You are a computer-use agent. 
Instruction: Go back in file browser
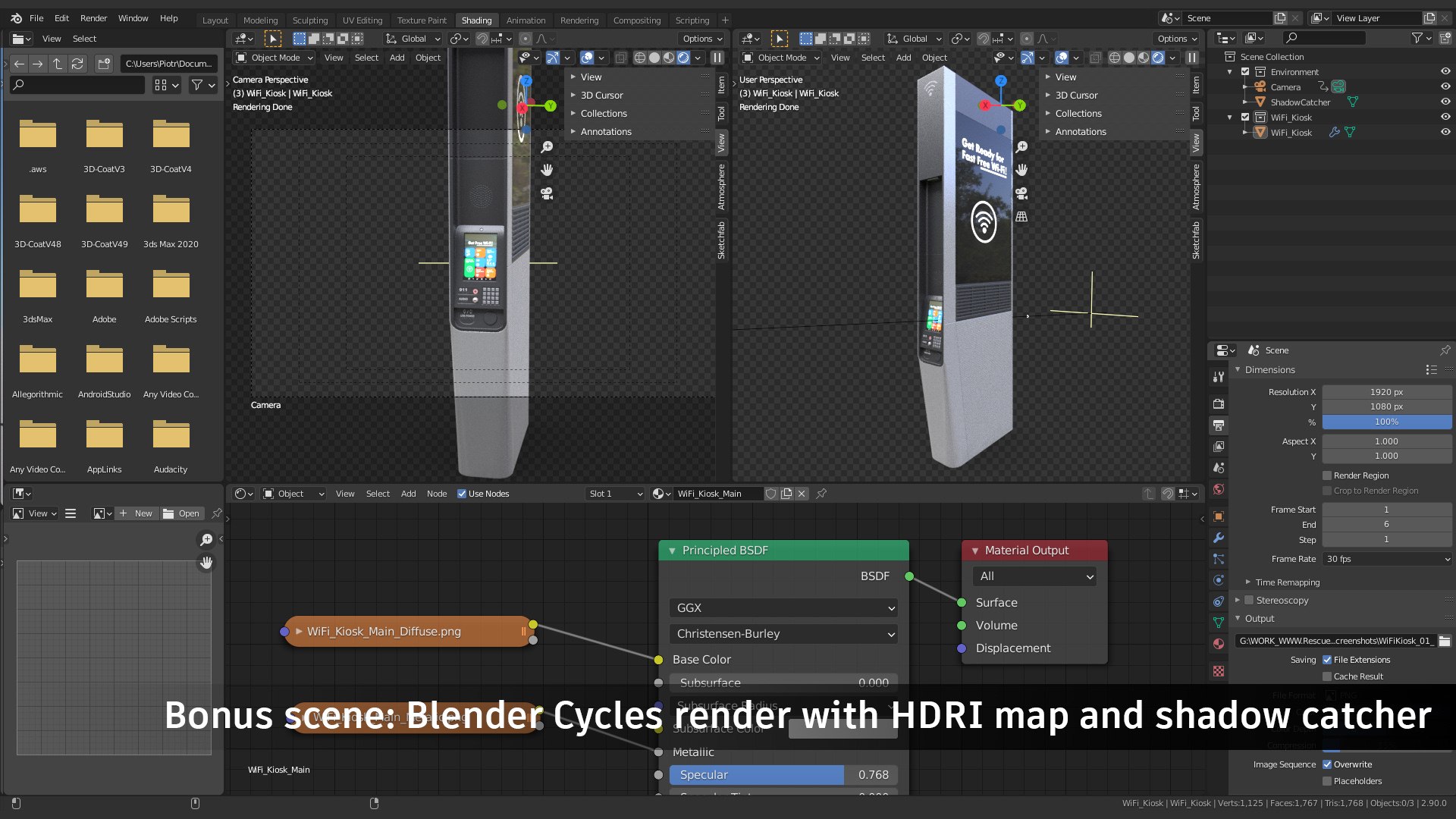tap(20, 64)
